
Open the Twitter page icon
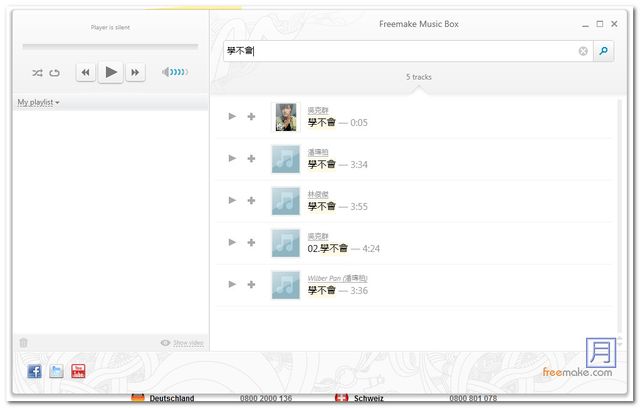coord(56,371)
